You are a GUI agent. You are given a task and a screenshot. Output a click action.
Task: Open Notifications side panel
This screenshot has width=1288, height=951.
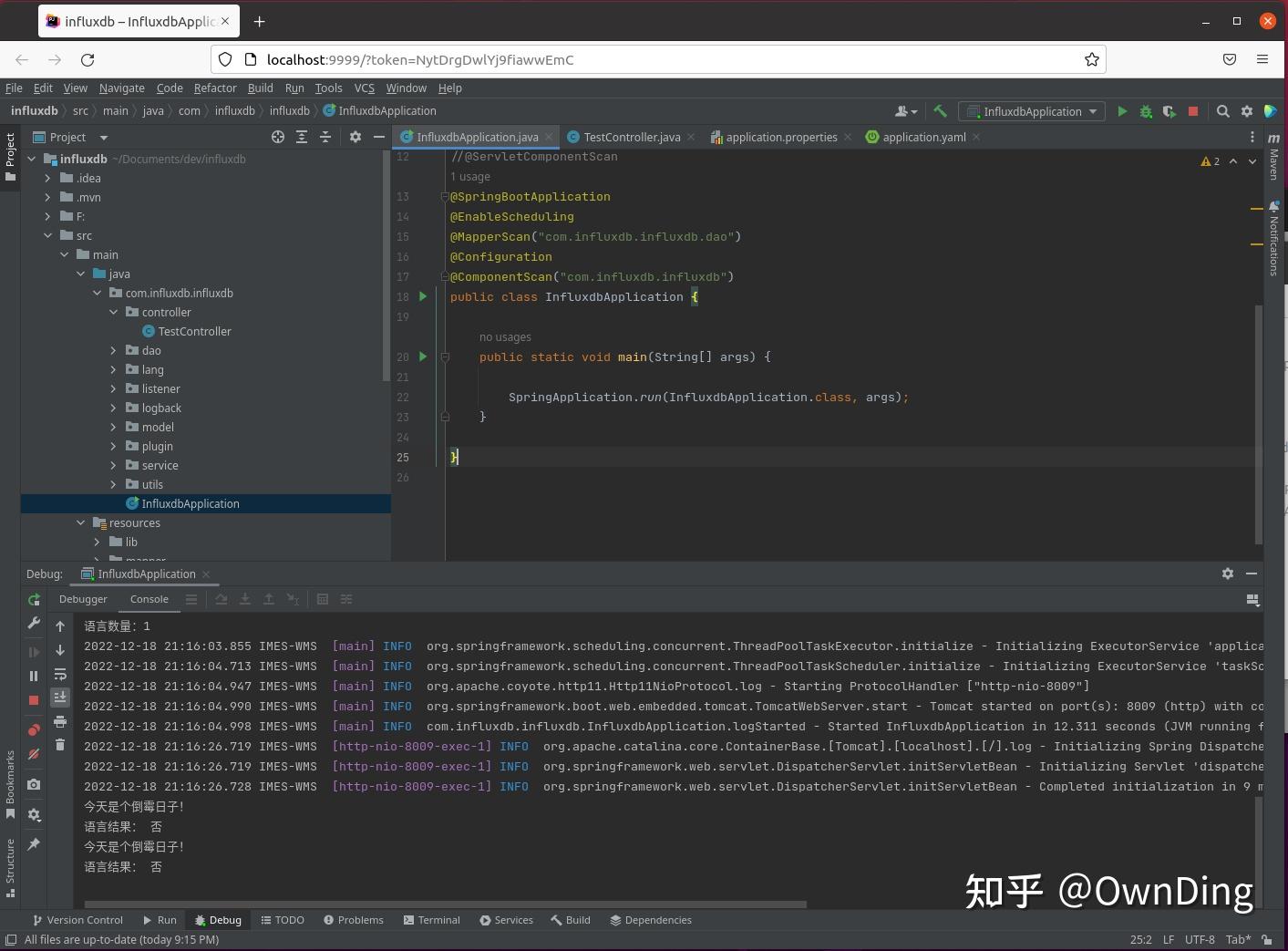click(x=1274, y=239)
